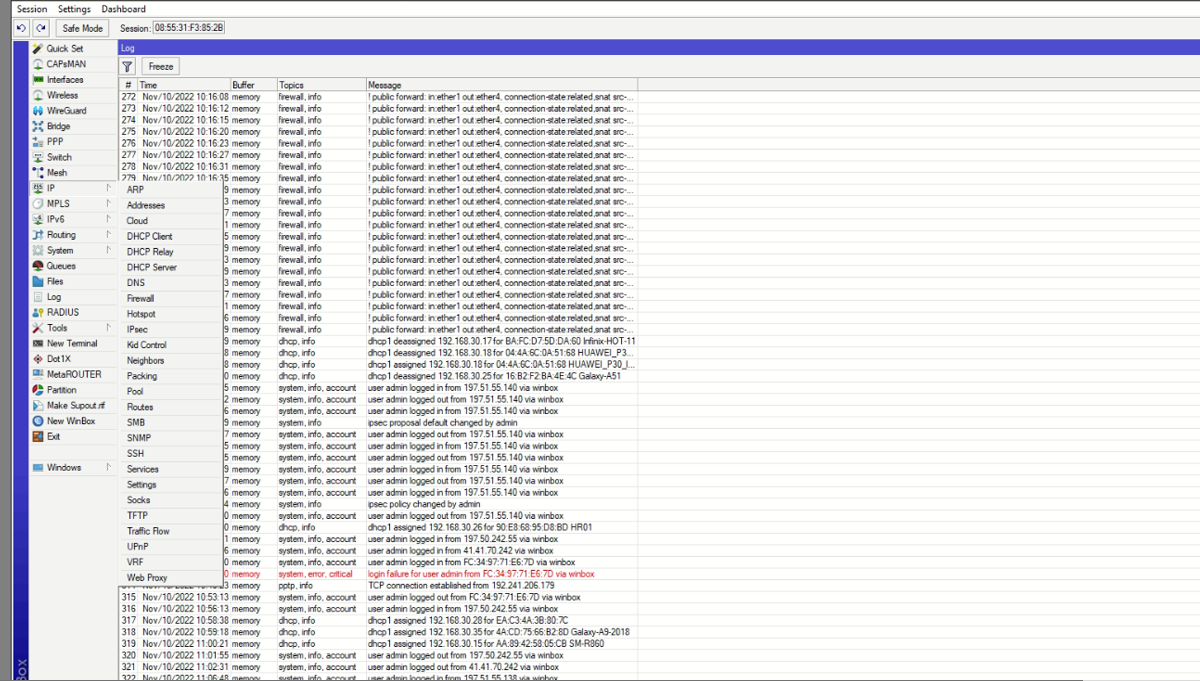Open the Log sidebar icon
1200x681 pixels.
click(37, 297)
